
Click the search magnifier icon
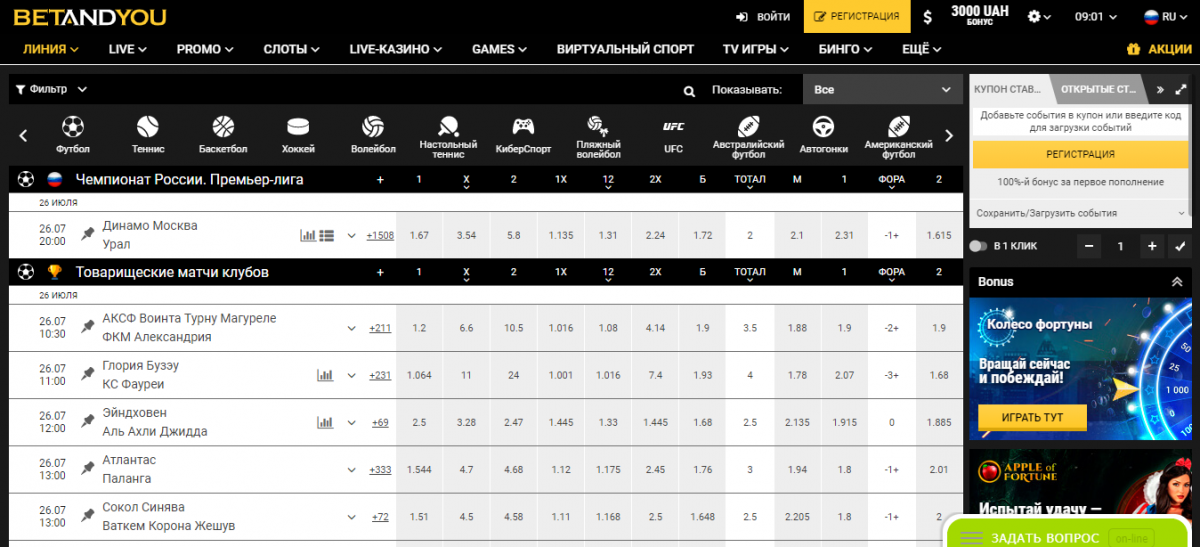(x=689, y=90)
